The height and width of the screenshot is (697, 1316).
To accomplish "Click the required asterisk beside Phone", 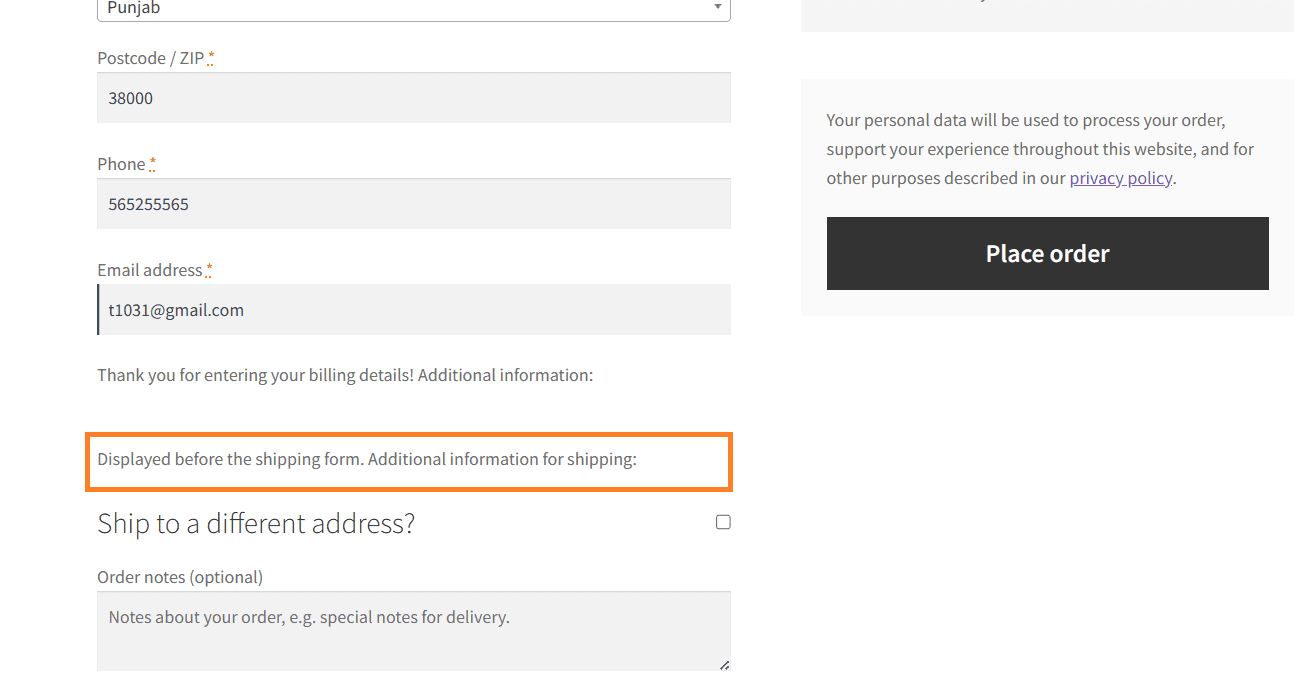I will [x=152, y=163].
